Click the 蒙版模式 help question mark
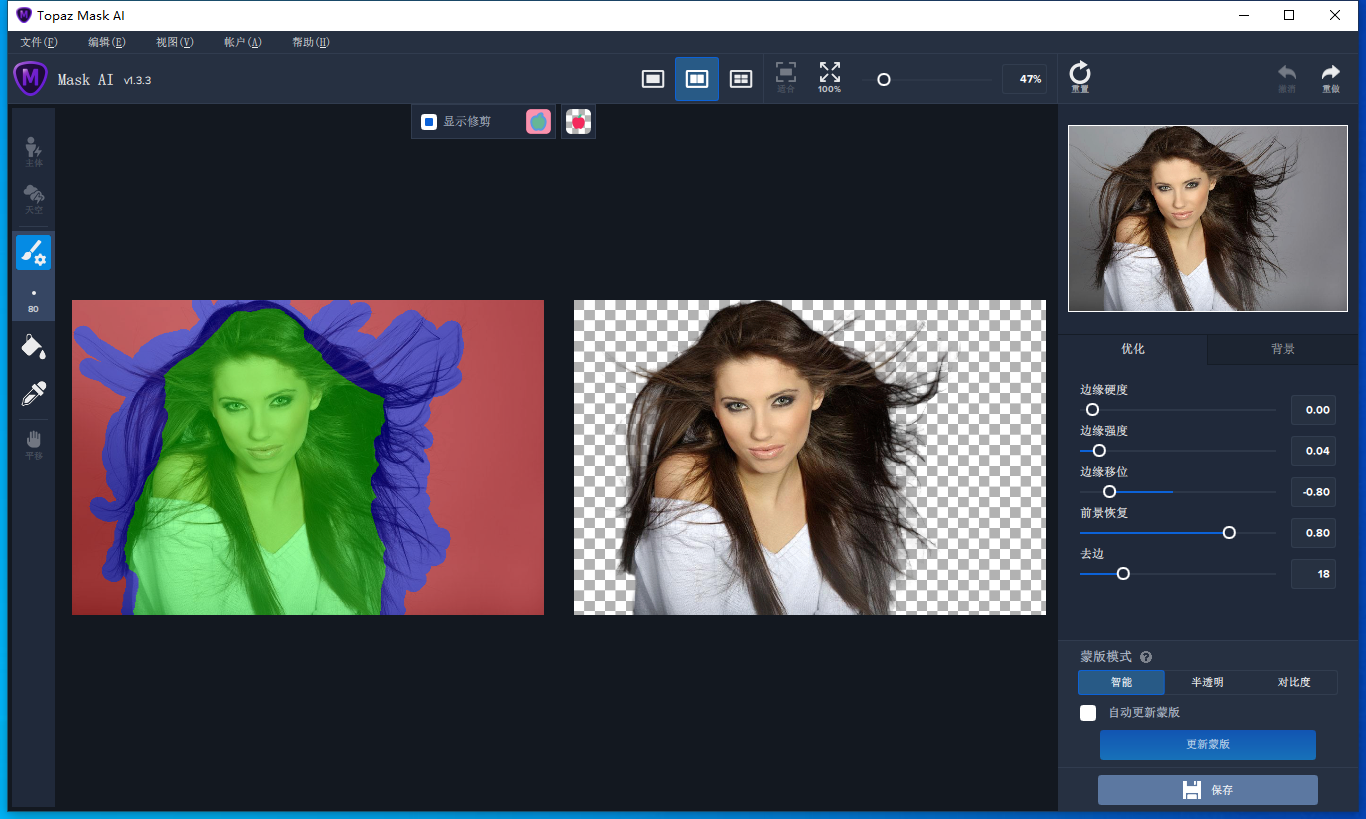The width and height of the screenshot is (1366, 819). tap(1146, 657)
